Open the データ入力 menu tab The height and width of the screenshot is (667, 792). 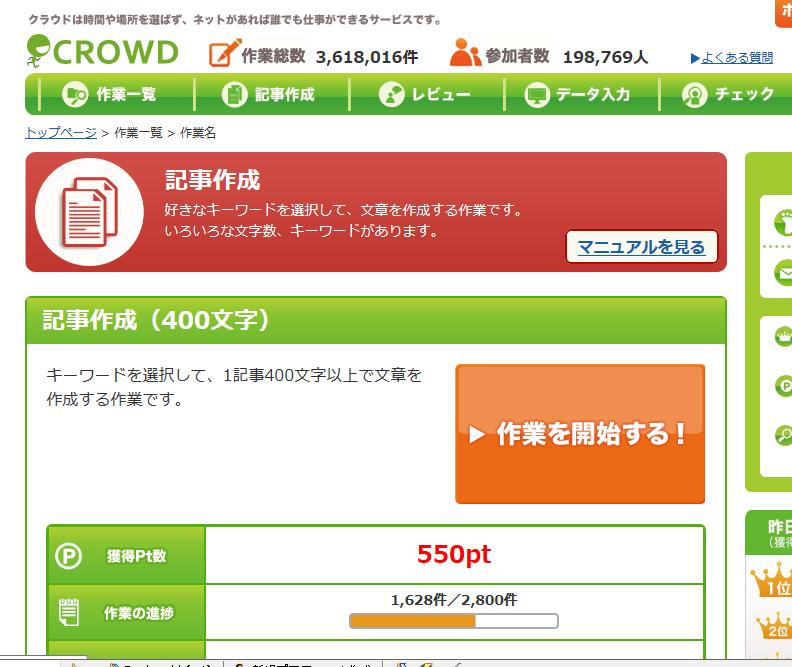click(x=578, y=95)
